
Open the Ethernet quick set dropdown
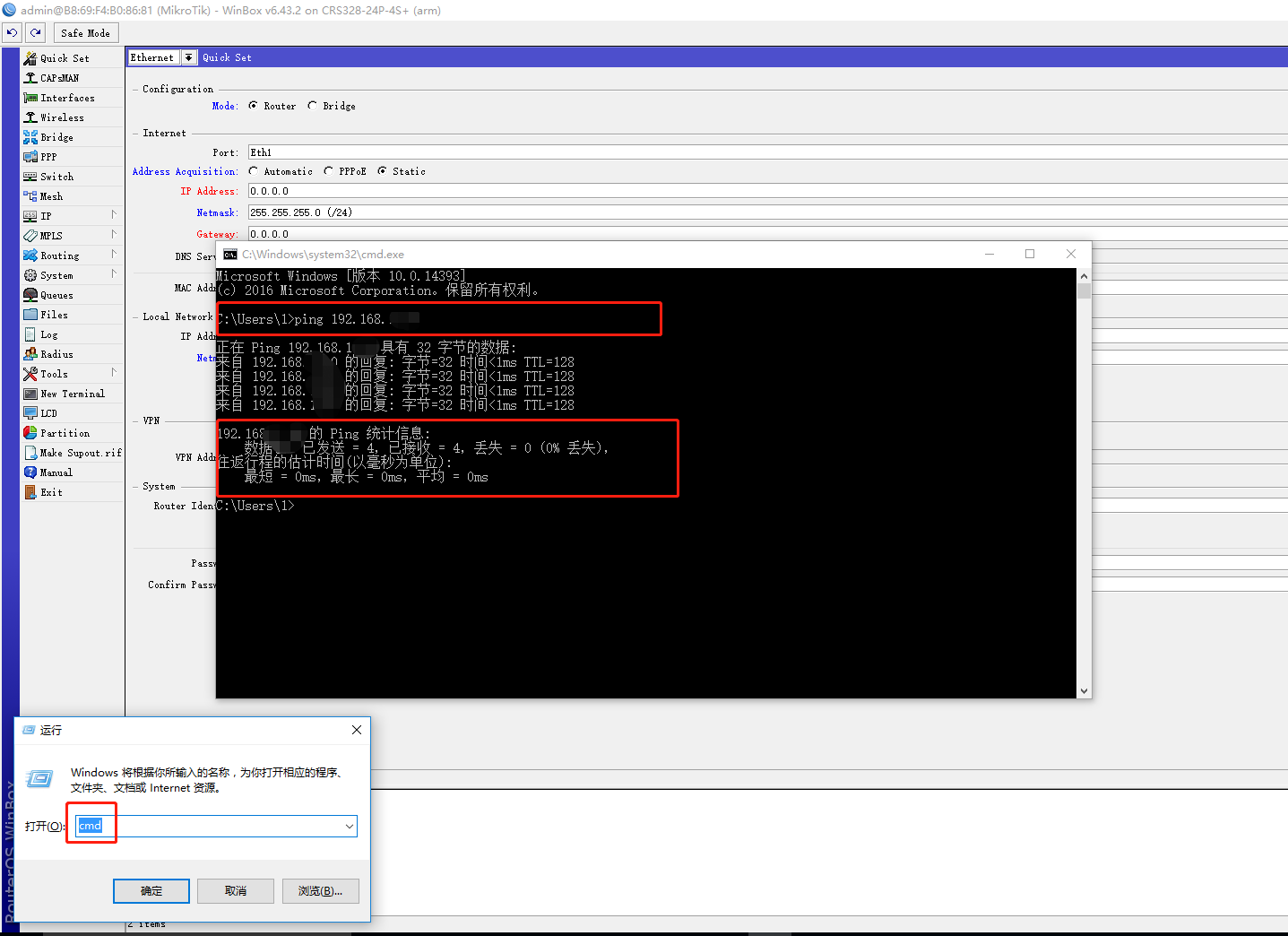click(x=189, y=57)
